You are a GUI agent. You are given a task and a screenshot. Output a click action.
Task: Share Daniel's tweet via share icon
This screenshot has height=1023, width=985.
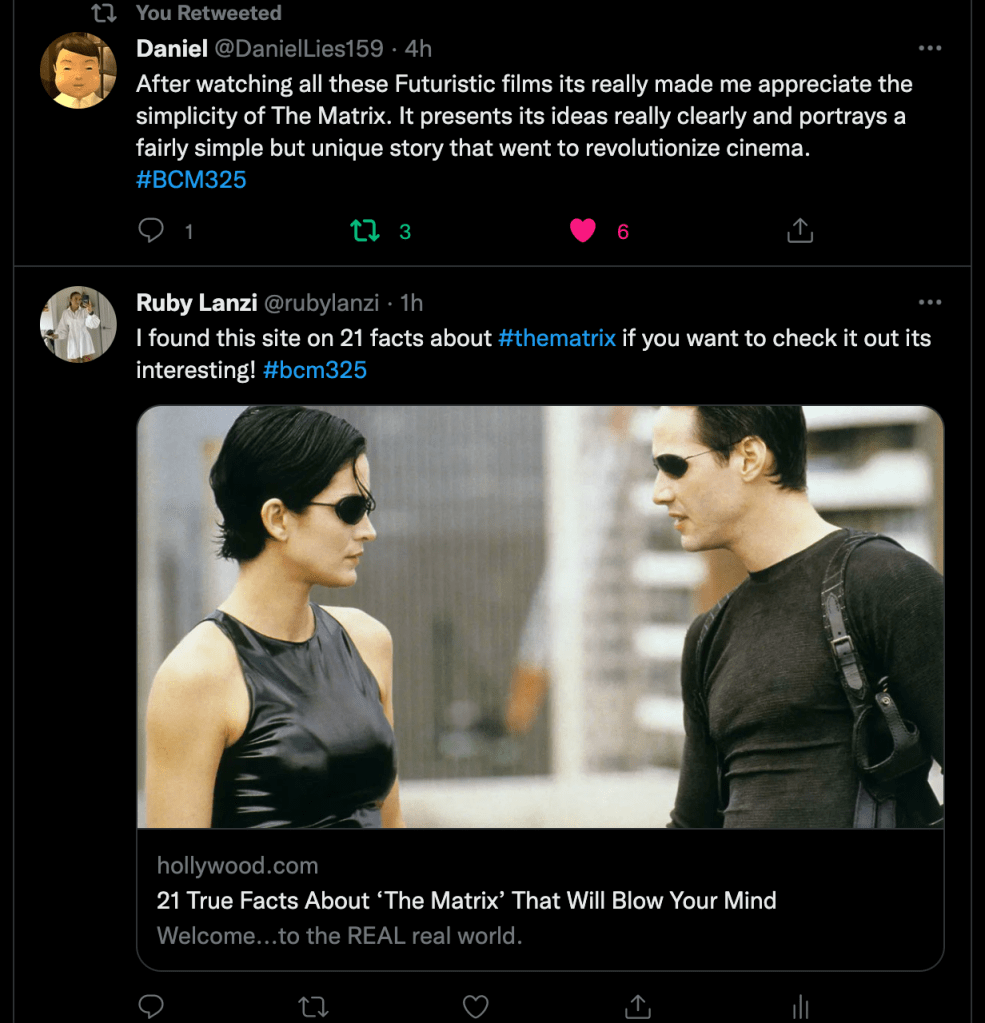(x=800, y=231)
